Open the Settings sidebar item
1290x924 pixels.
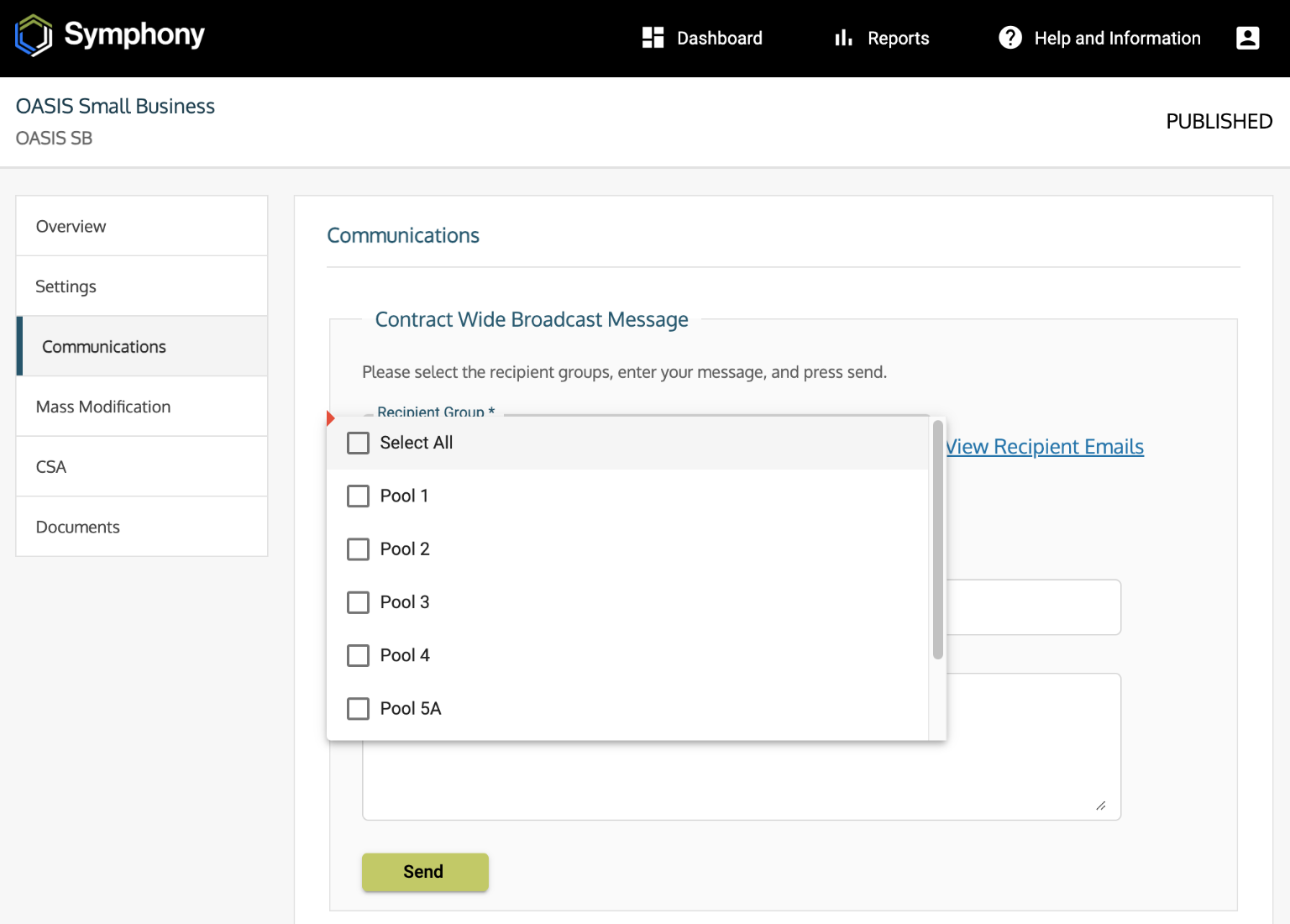tap(142, 286)
